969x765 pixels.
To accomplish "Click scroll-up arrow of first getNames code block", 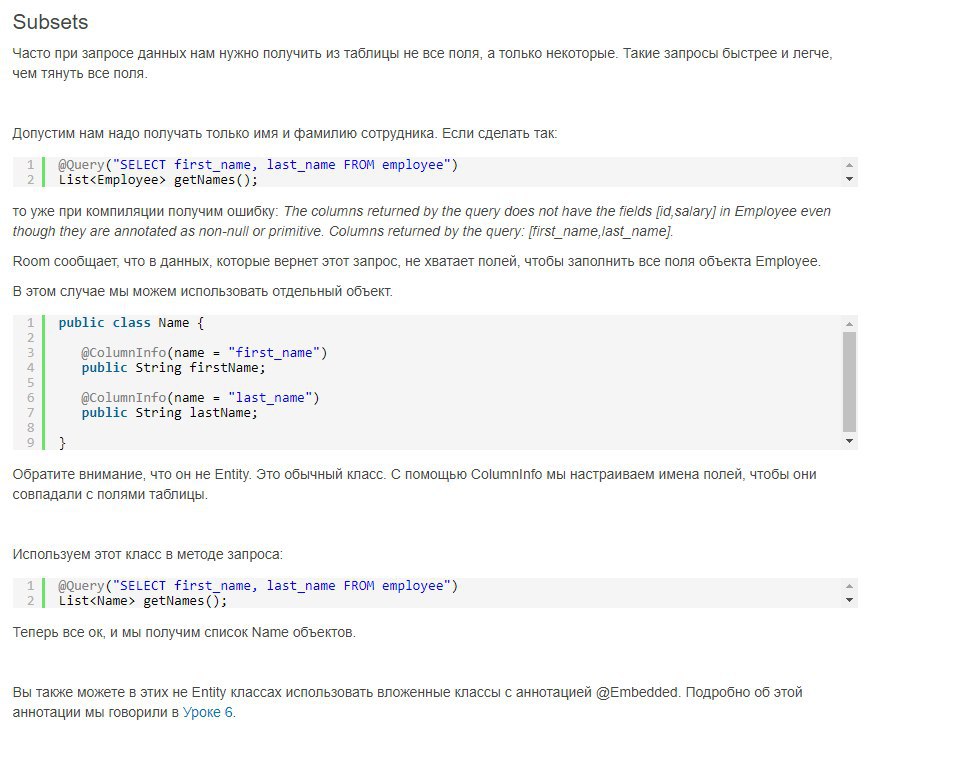I will point(849,165).
